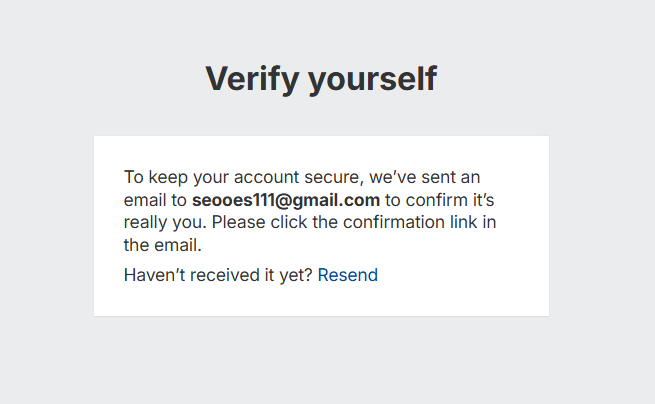The width and height of the screenshot is (655, 404).
Task: Click the 'really you.' text
Action: point(165,222)
